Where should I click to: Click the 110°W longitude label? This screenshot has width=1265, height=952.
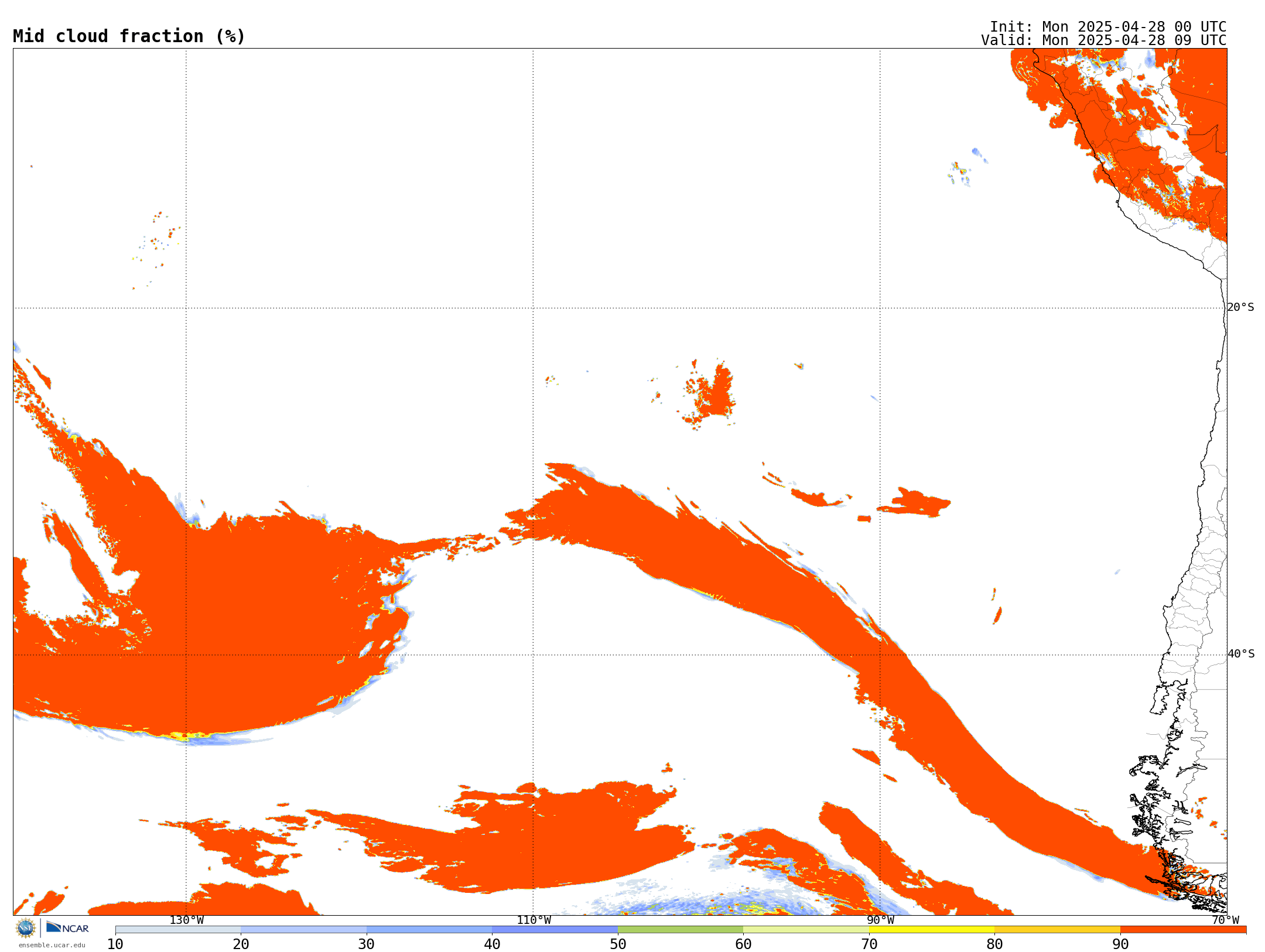coord(534,920)
